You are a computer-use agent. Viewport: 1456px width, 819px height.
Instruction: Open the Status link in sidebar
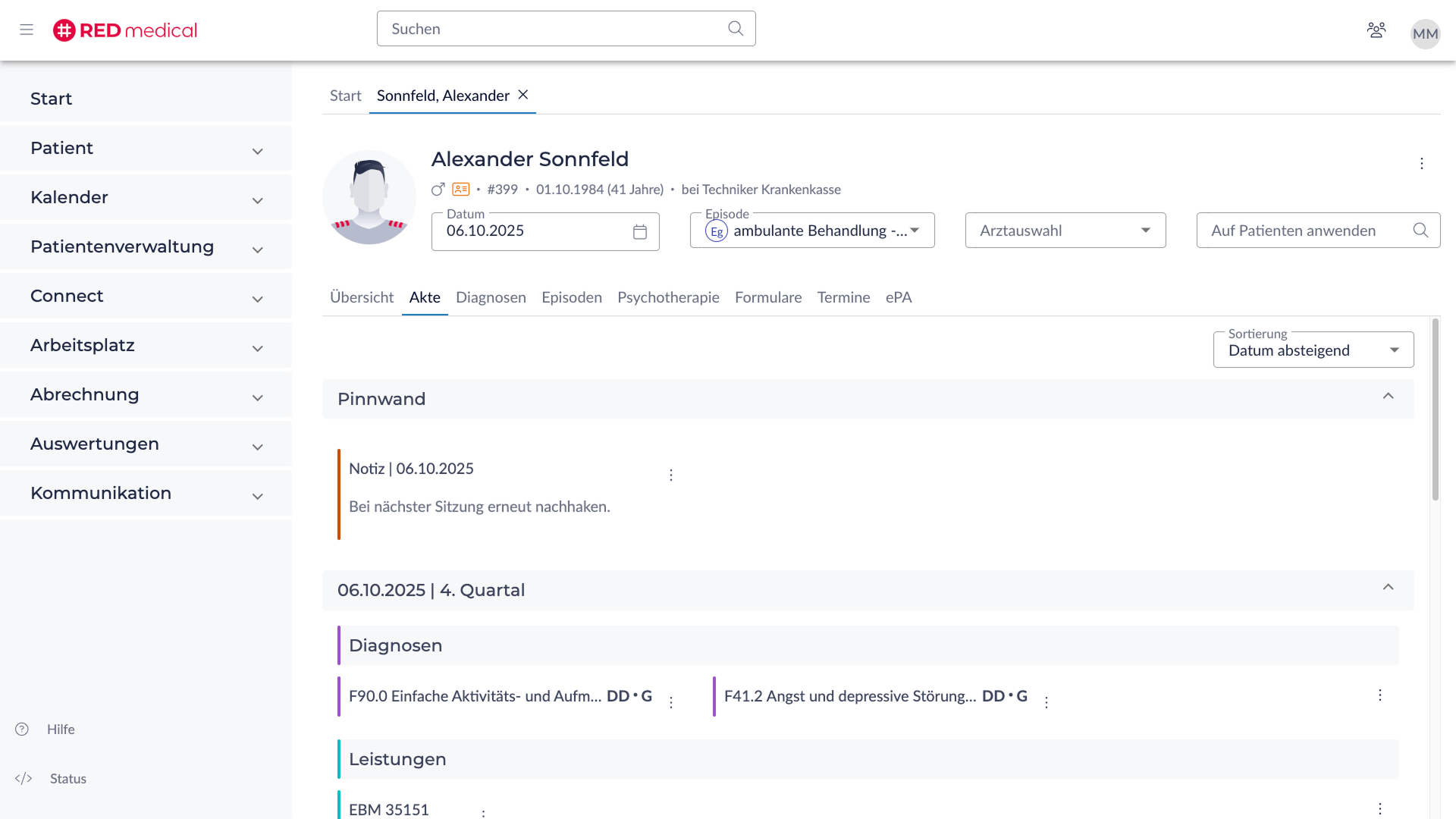click(67, 778)
